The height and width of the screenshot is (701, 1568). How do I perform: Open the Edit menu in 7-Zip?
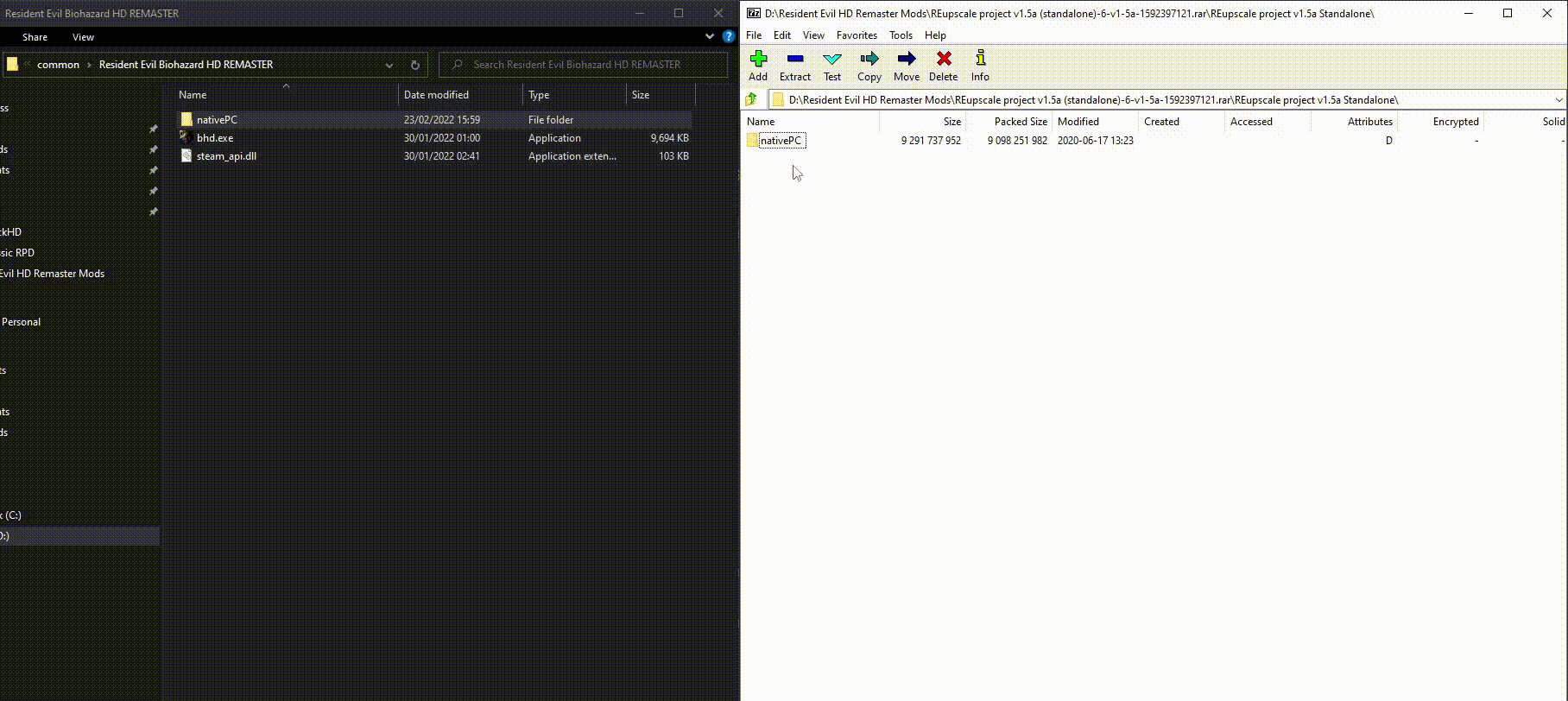[782, 35]
